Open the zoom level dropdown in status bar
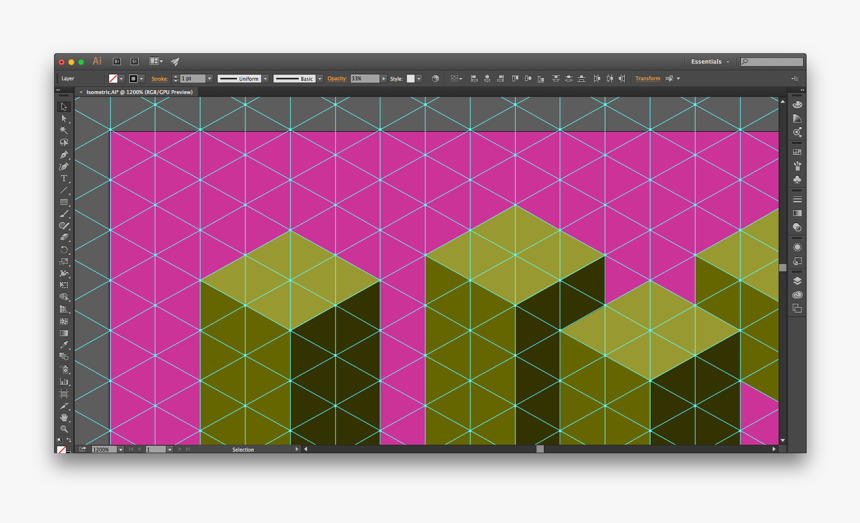Screen dimensions: 860x523 click(x=121, y=450)
